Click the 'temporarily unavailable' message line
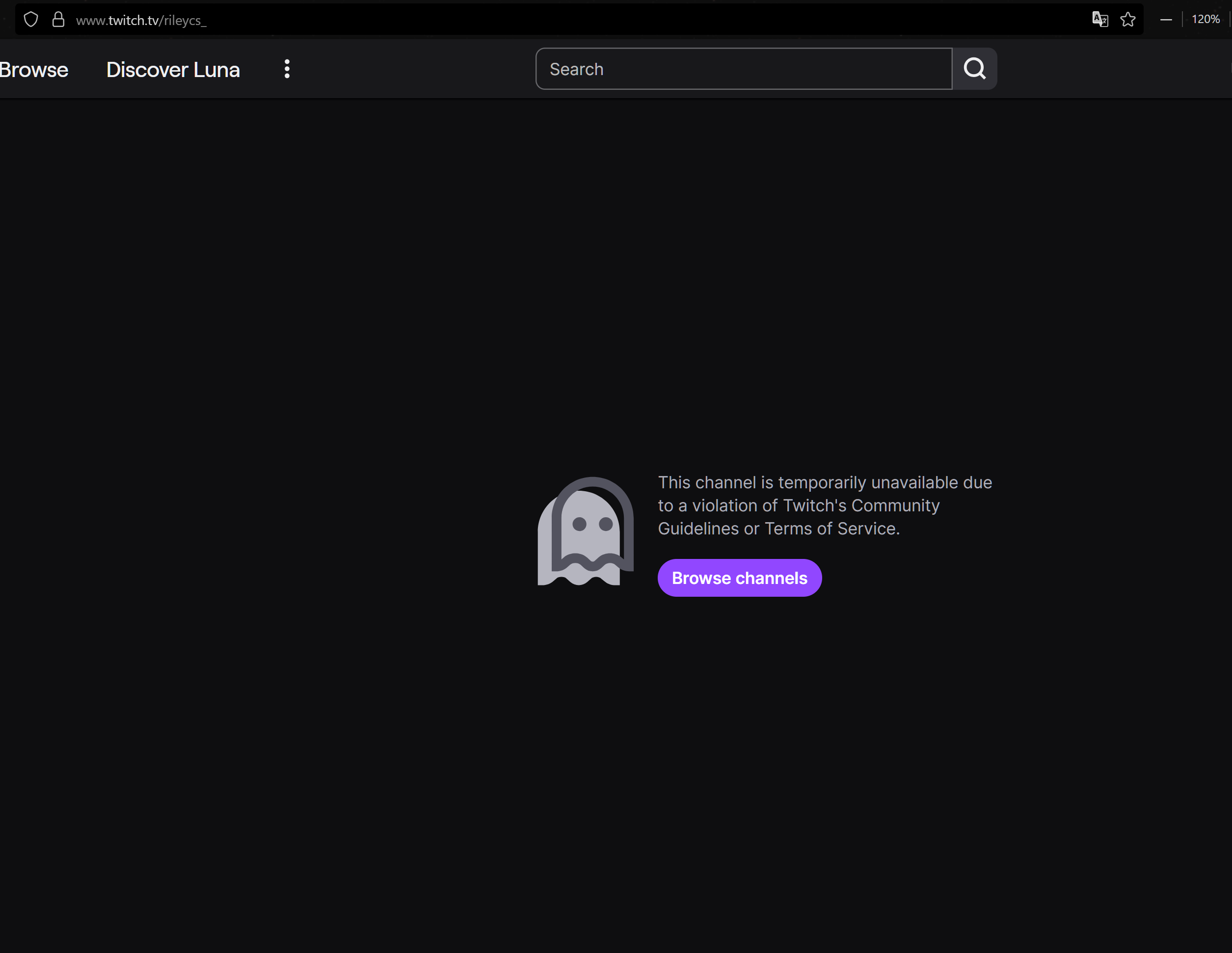 click(825, 483)
